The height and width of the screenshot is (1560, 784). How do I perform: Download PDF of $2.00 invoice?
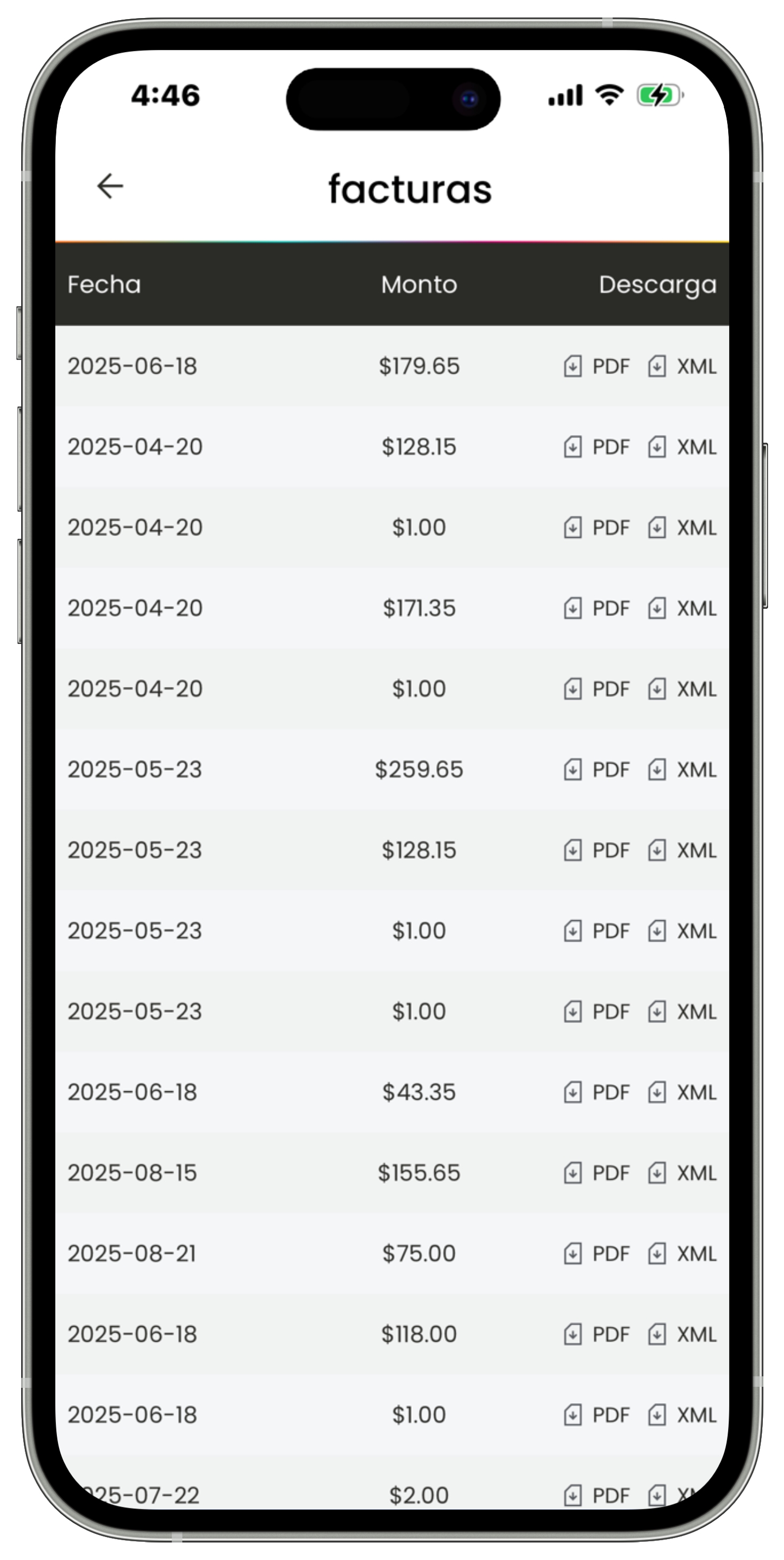pyautogui.click(x=596, y=1495)
